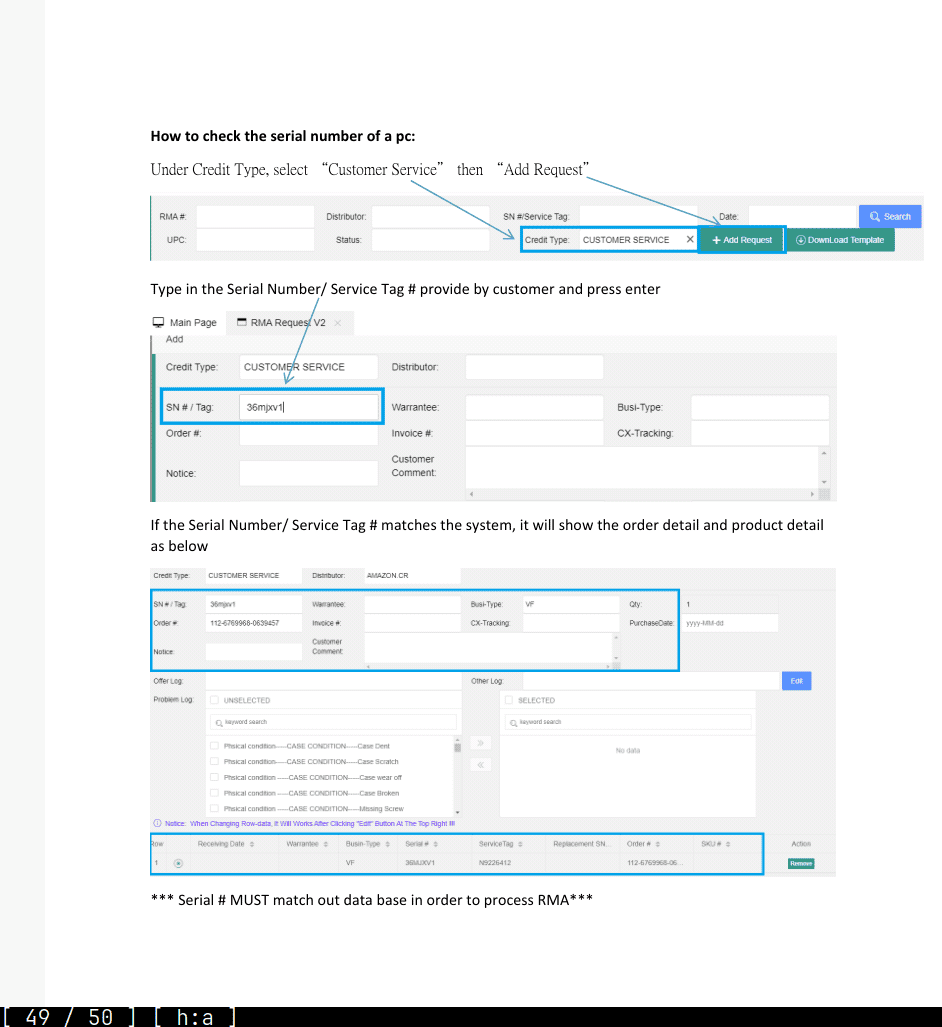
Task: Sort table by Receiving Date sort icon
Action: 252,844
